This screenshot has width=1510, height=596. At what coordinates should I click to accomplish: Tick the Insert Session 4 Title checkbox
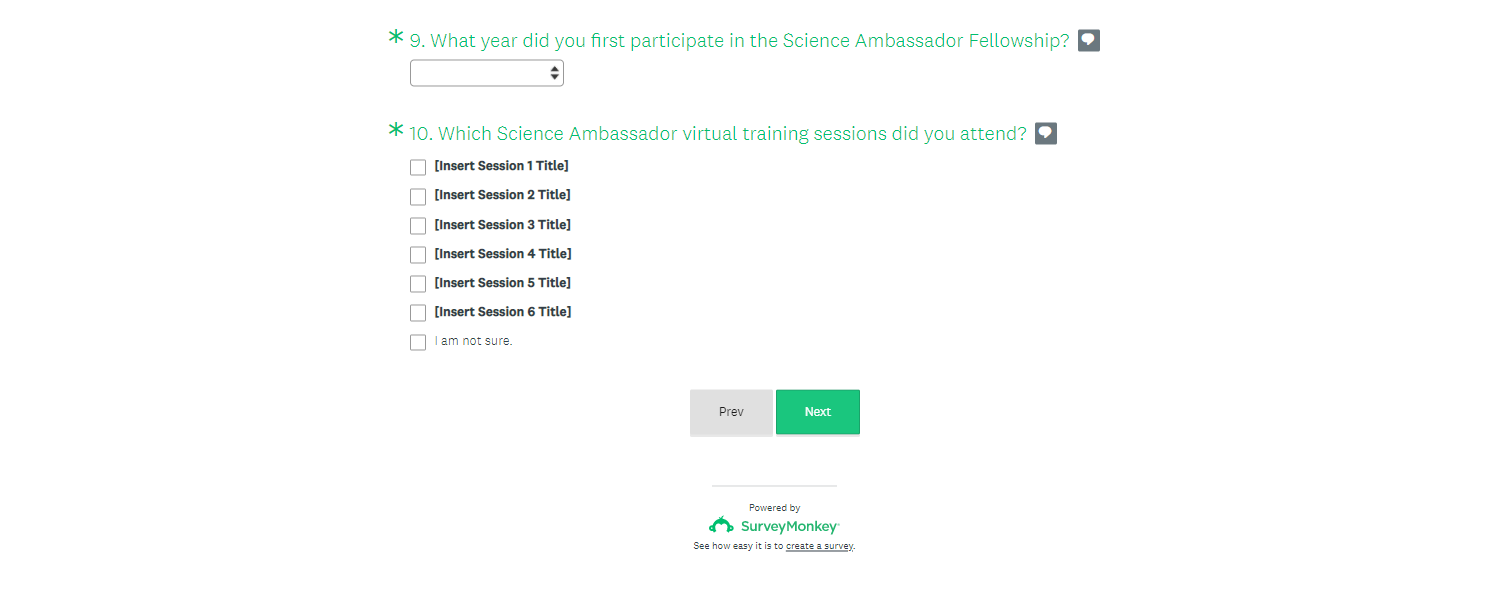pos(418,255)
